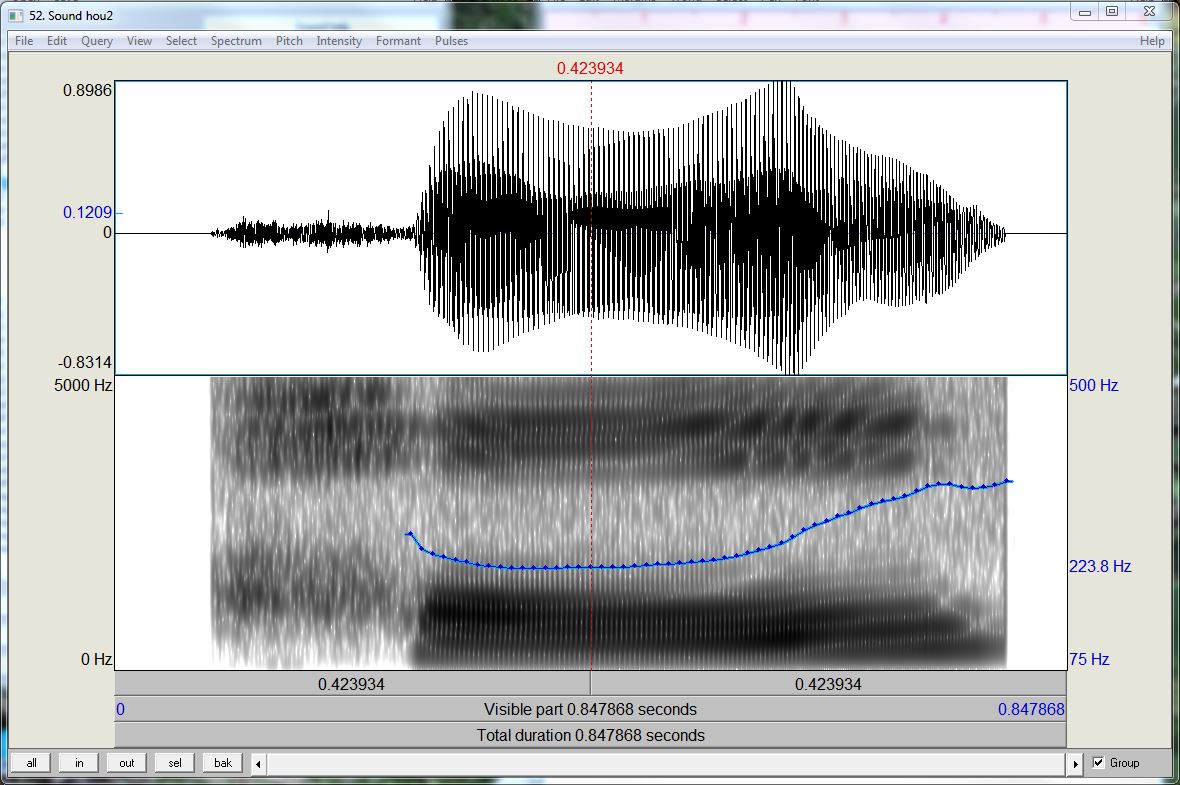This screenshot has height=785, width=1180.
Task: Open the Formant menu
Action: (x=398, y=41)
